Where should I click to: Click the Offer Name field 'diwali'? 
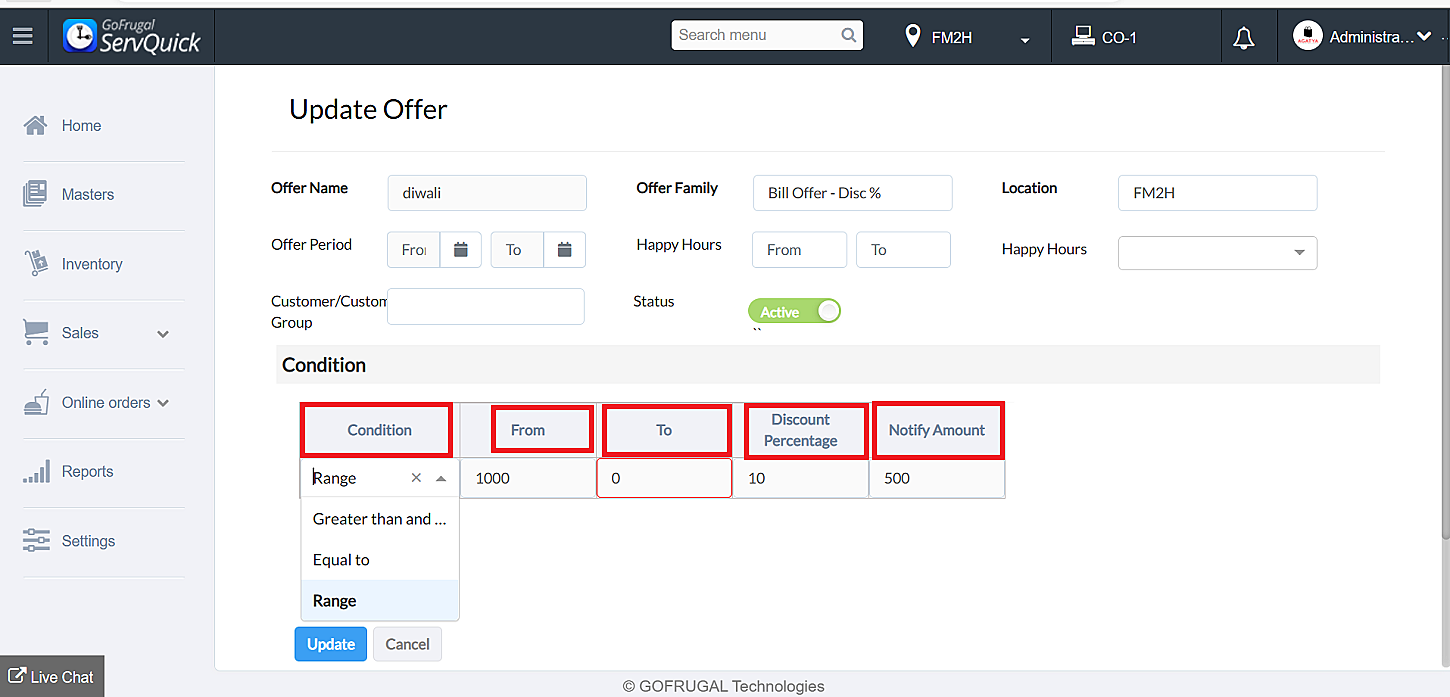487,193
